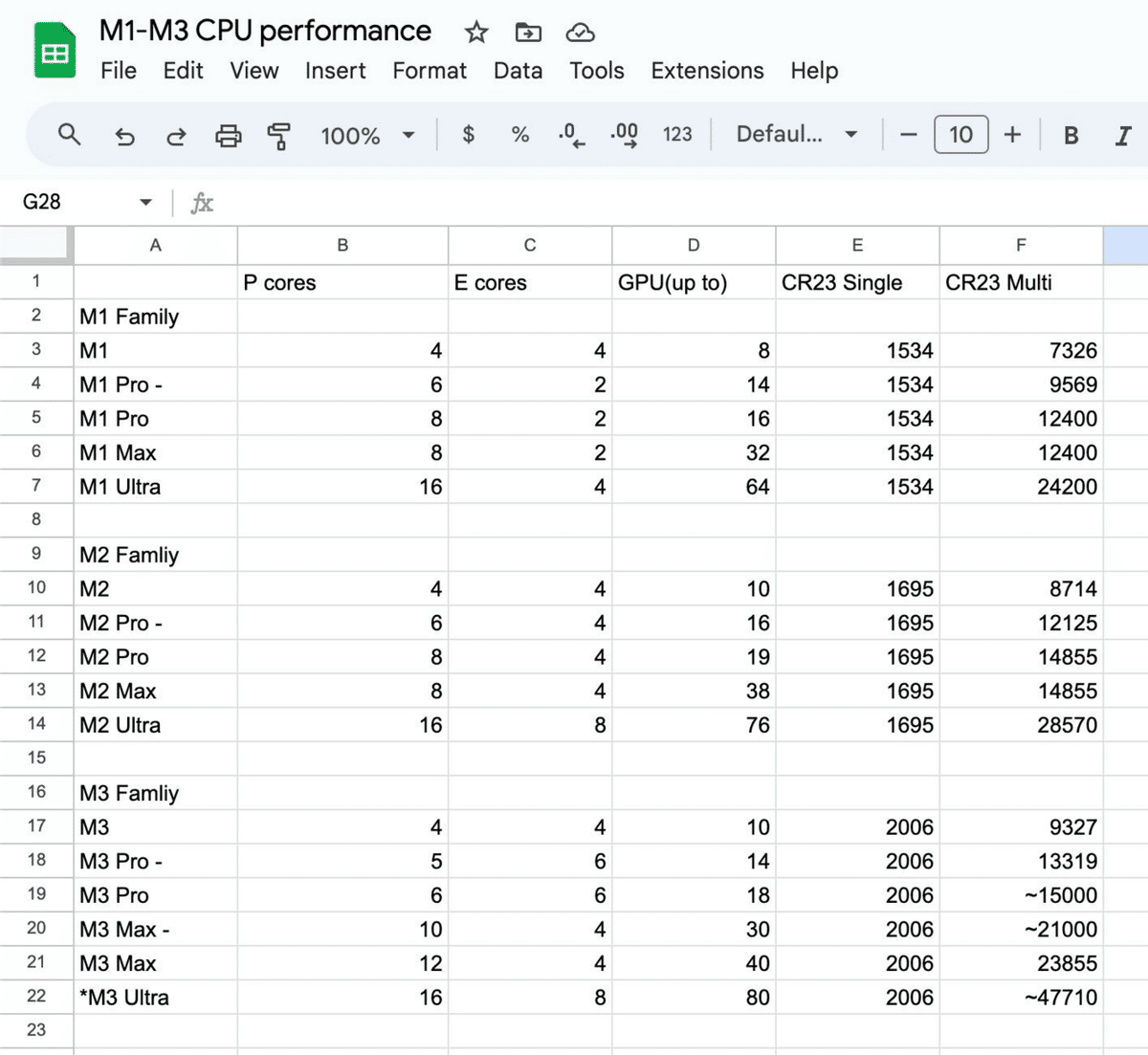
Task: Open the Google Sheets home icon
Action: [x=55, y=51]
